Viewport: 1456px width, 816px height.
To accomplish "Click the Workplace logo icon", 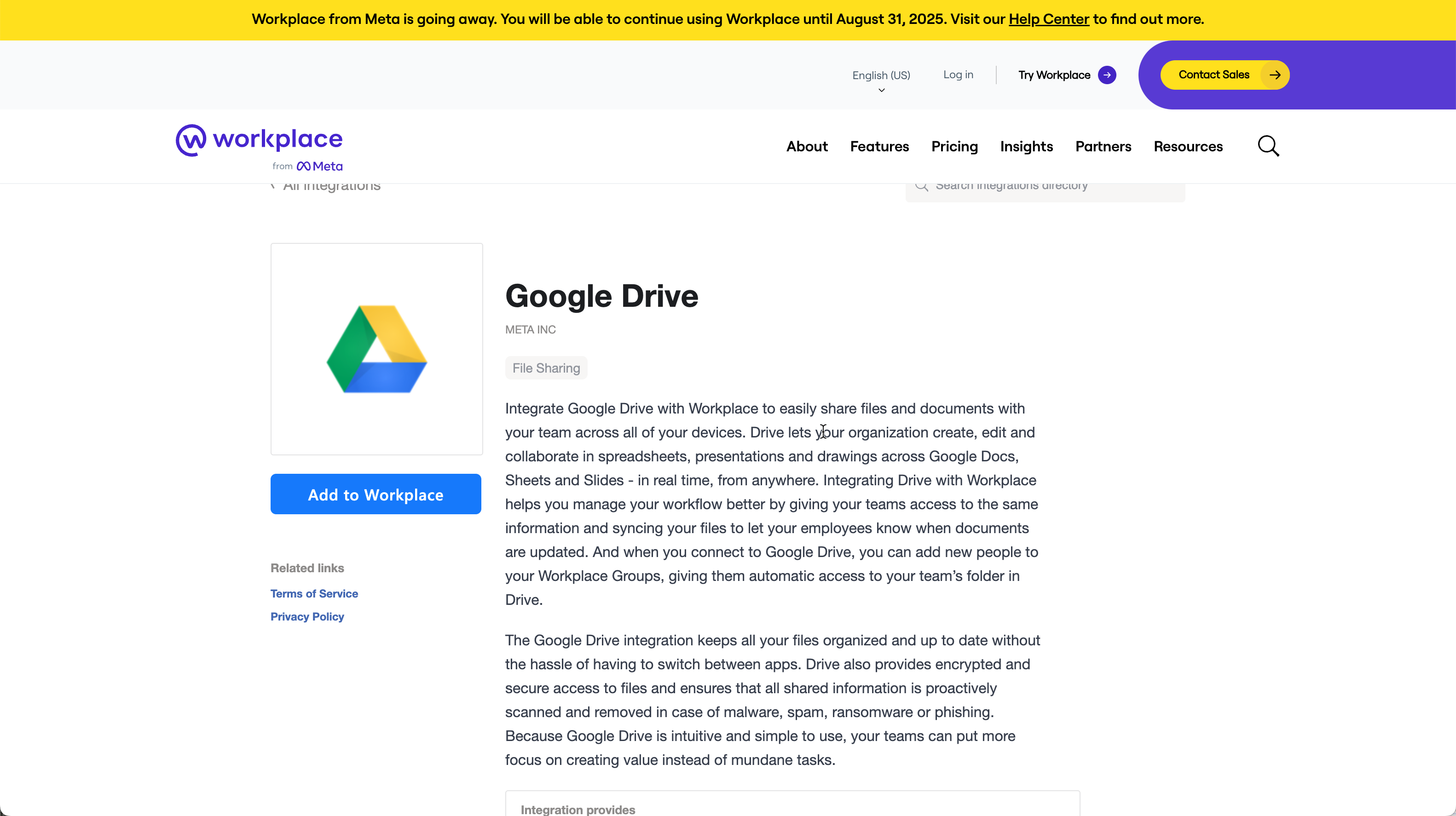I will 191,140.
